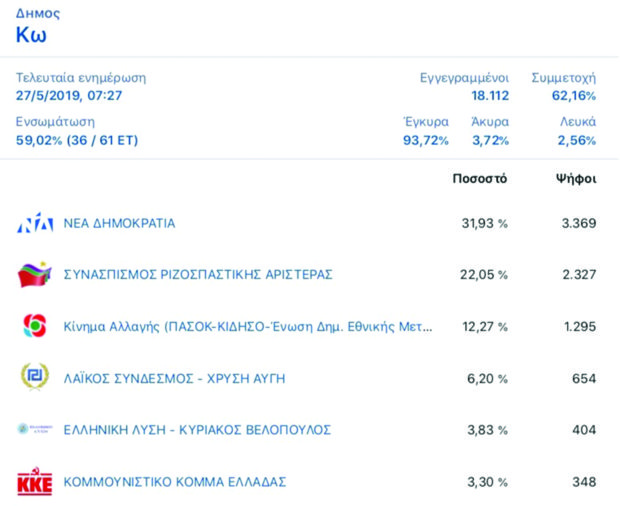Viewport: 620px width, 506px height.
Task: Click the Συμμετοχή 62,16% value
Action: click(x=576, y=96)
